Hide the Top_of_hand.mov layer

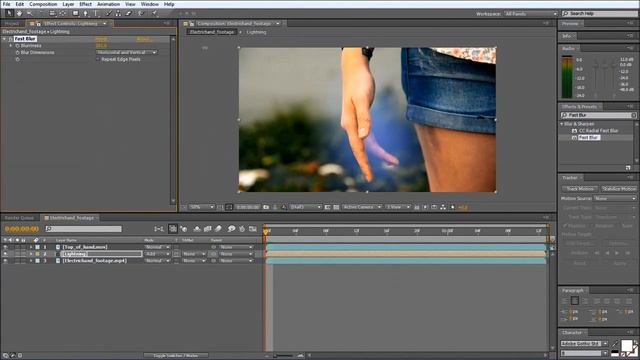(5, 247)
